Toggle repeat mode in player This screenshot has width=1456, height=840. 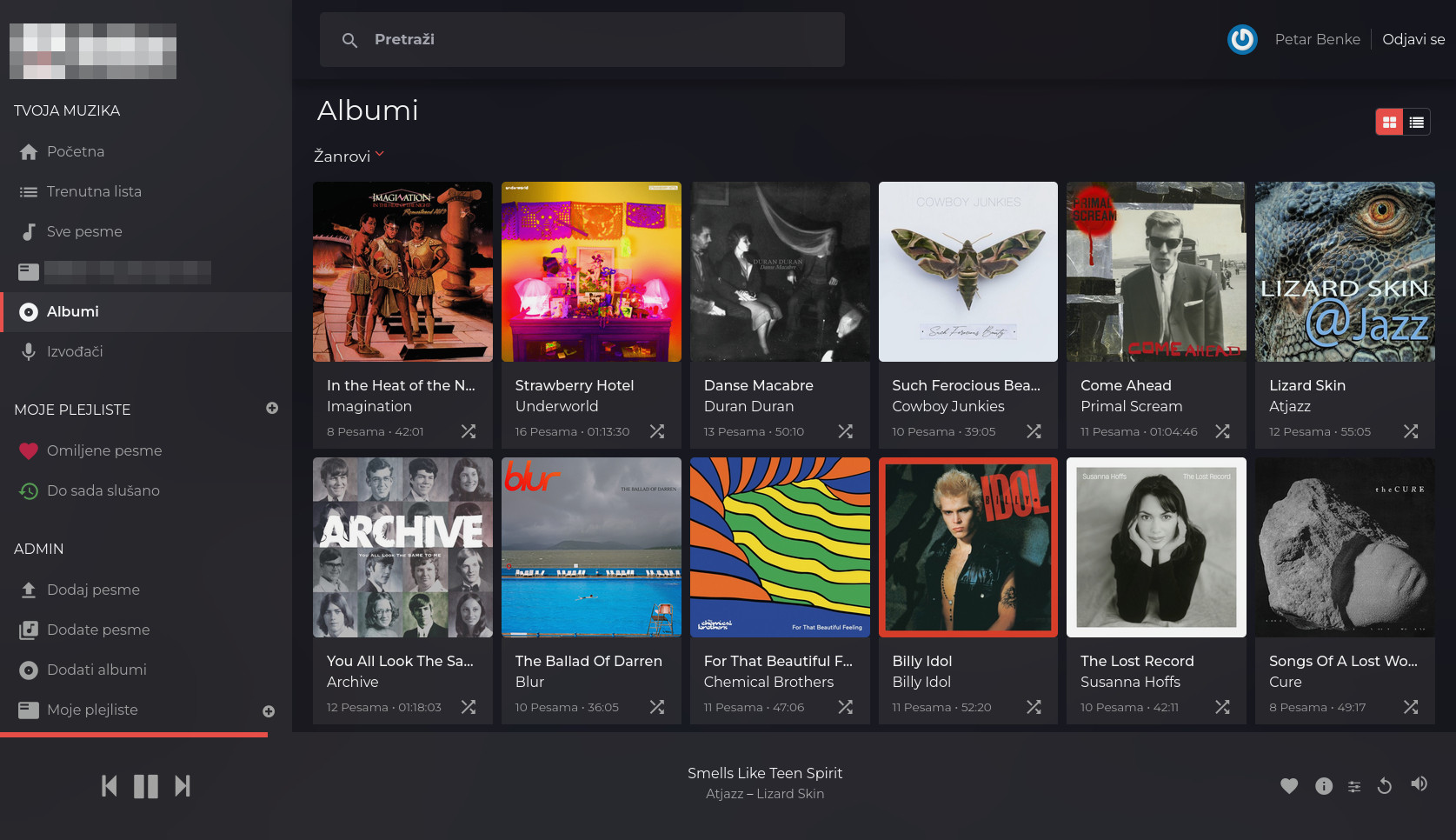(x=1385, y=786)
